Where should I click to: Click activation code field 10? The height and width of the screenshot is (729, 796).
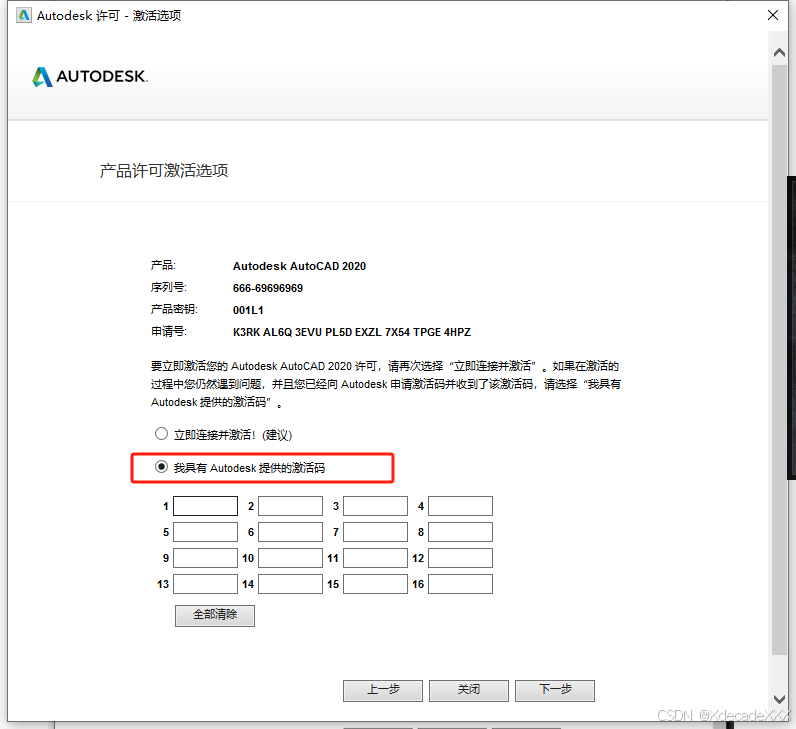(x=290, y=558)
